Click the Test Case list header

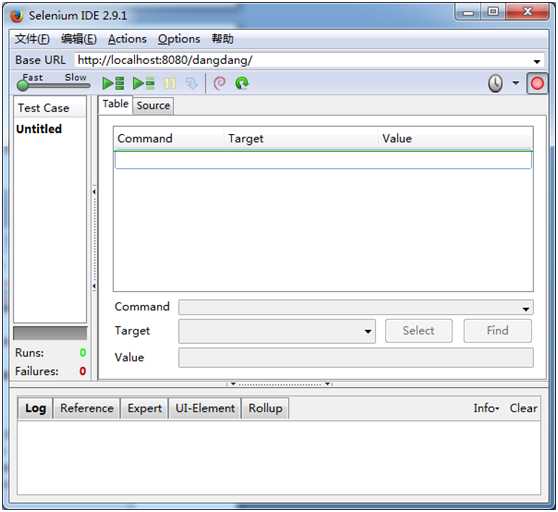click(50, 108)
